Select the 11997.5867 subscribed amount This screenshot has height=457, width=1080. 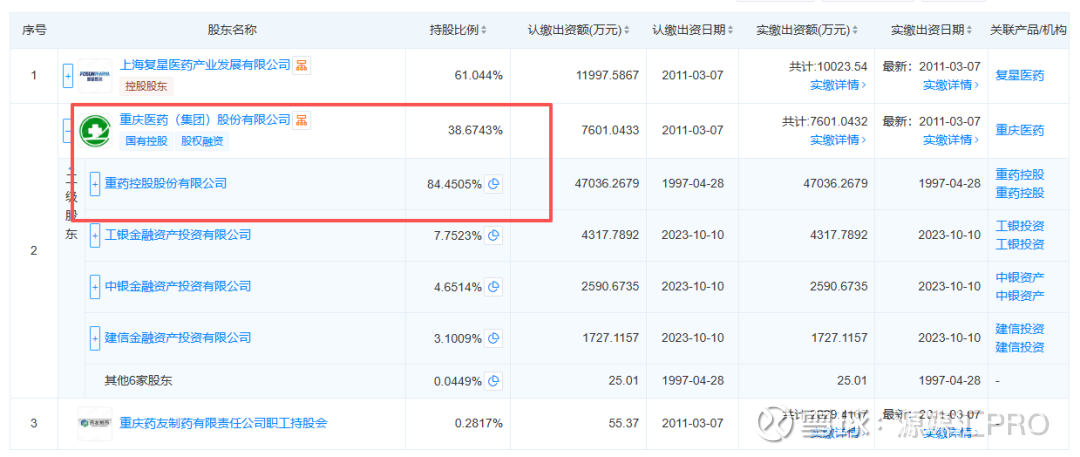pyautogui.click(x=608, y=75)
